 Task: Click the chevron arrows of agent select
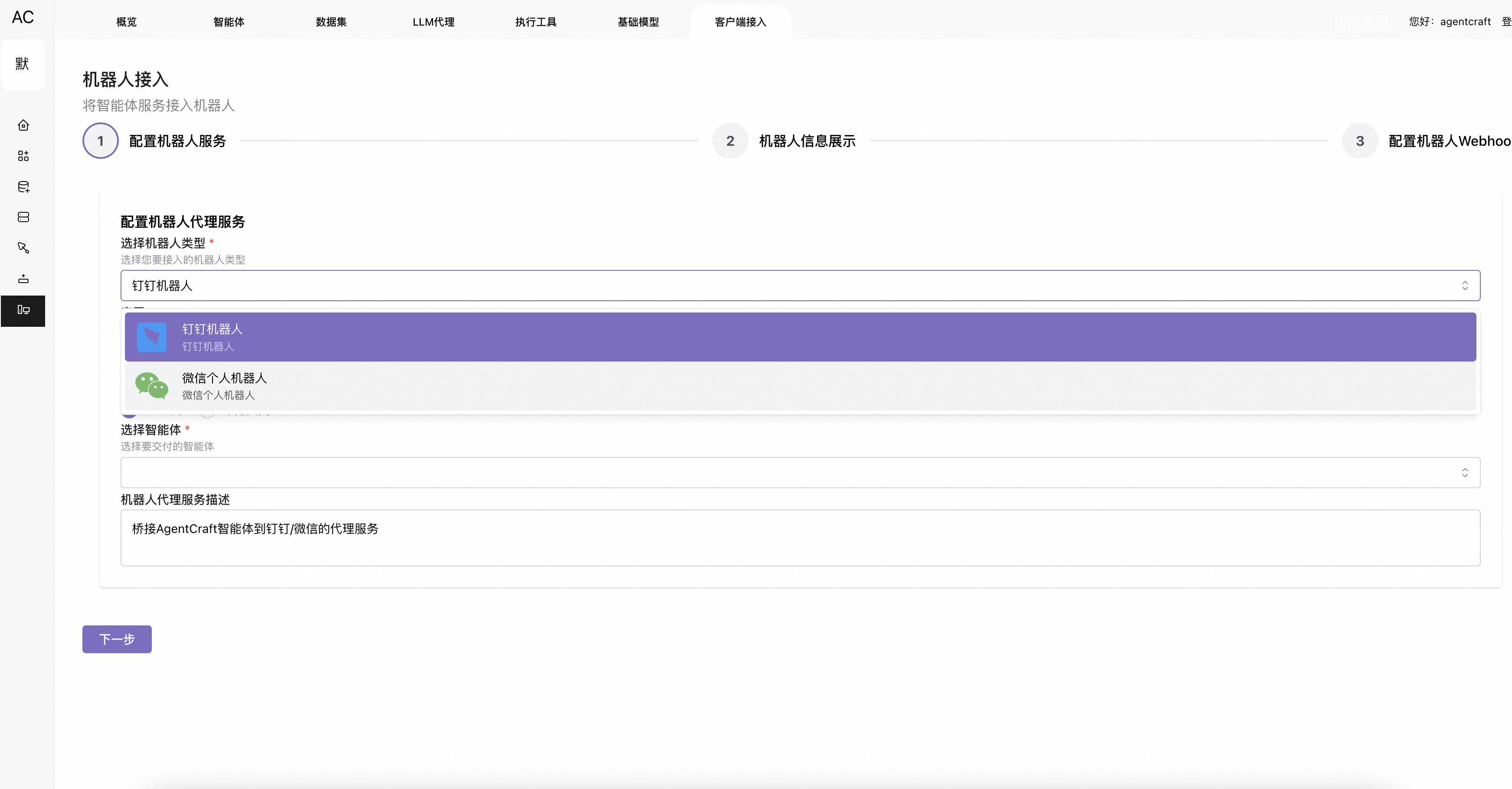(1465, 472)
